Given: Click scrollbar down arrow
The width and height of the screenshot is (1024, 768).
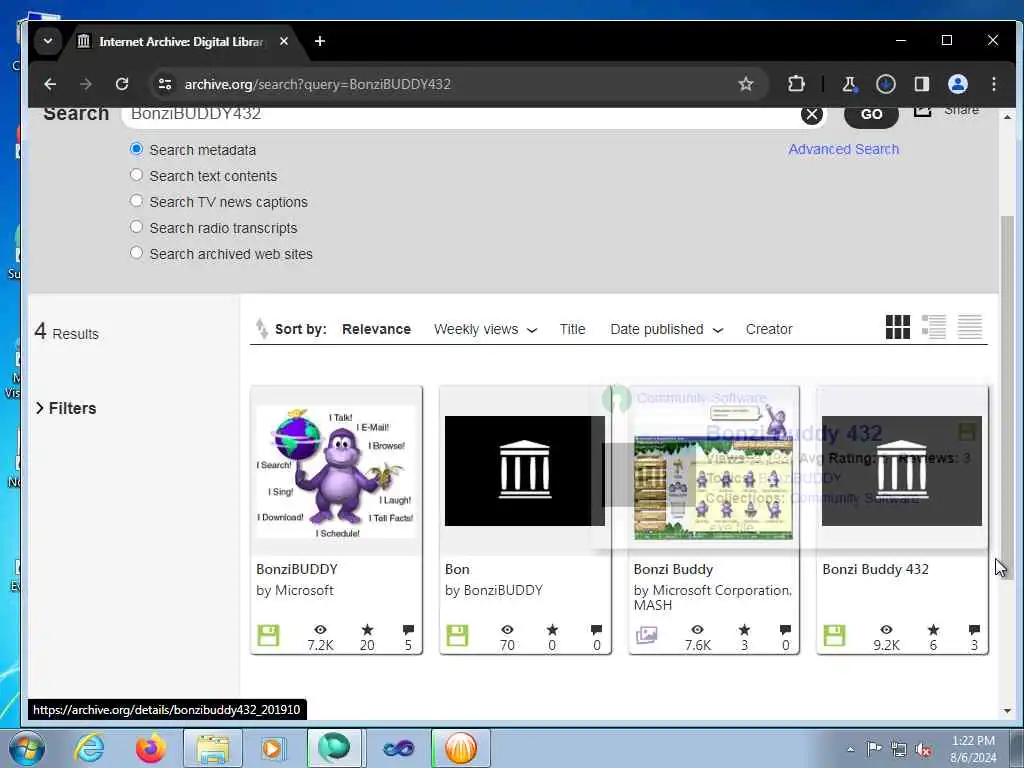Looking at the screenshot, I should pyautogui.click(x=1007, y=711).
